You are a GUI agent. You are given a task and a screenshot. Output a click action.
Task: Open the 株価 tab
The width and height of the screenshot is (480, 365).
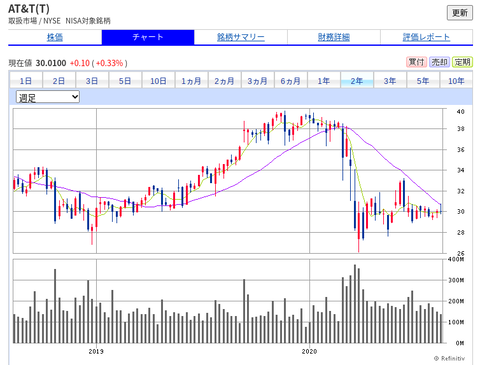[55, 37]
